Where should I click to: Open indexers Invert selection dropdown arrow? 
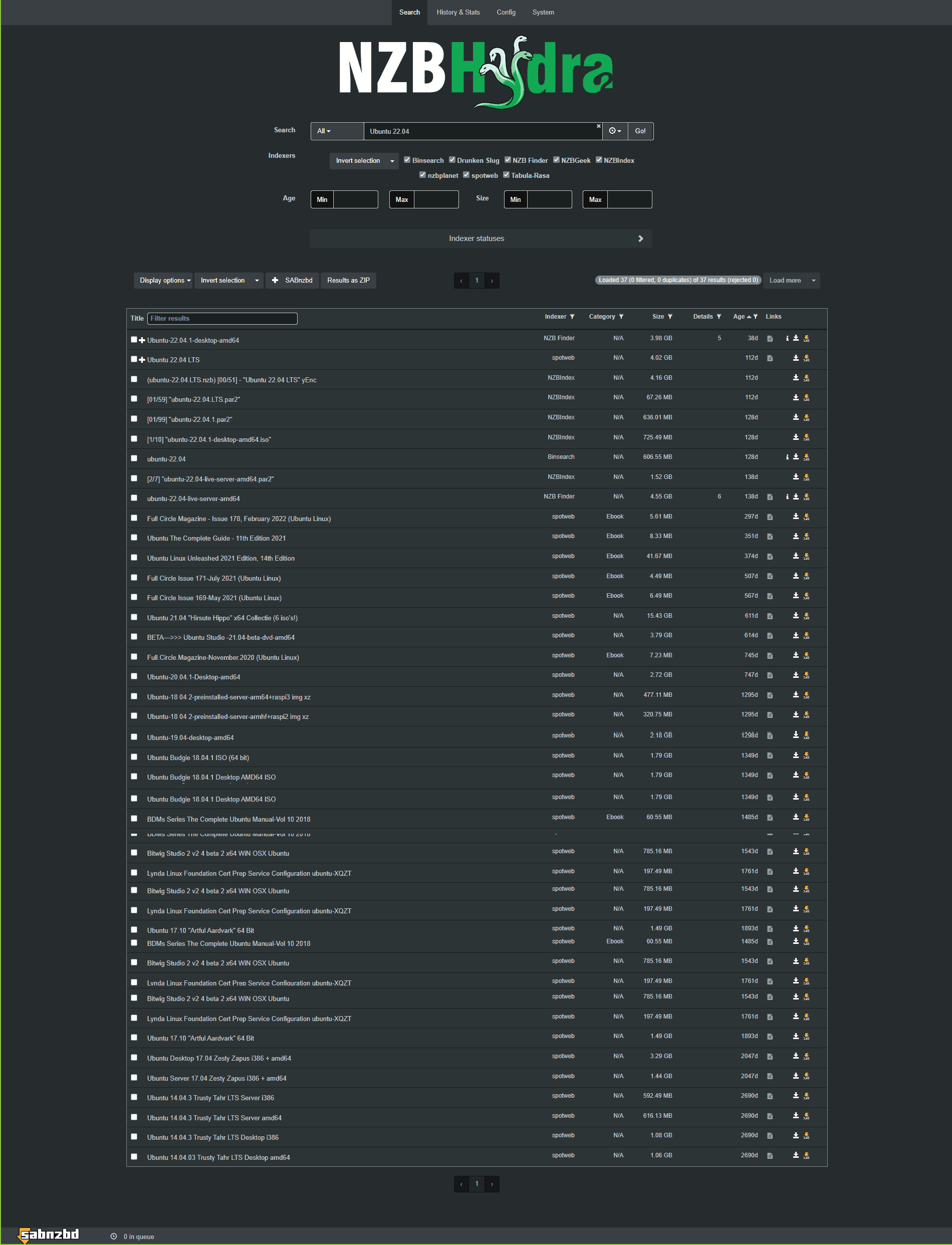[x=392, y=161]
